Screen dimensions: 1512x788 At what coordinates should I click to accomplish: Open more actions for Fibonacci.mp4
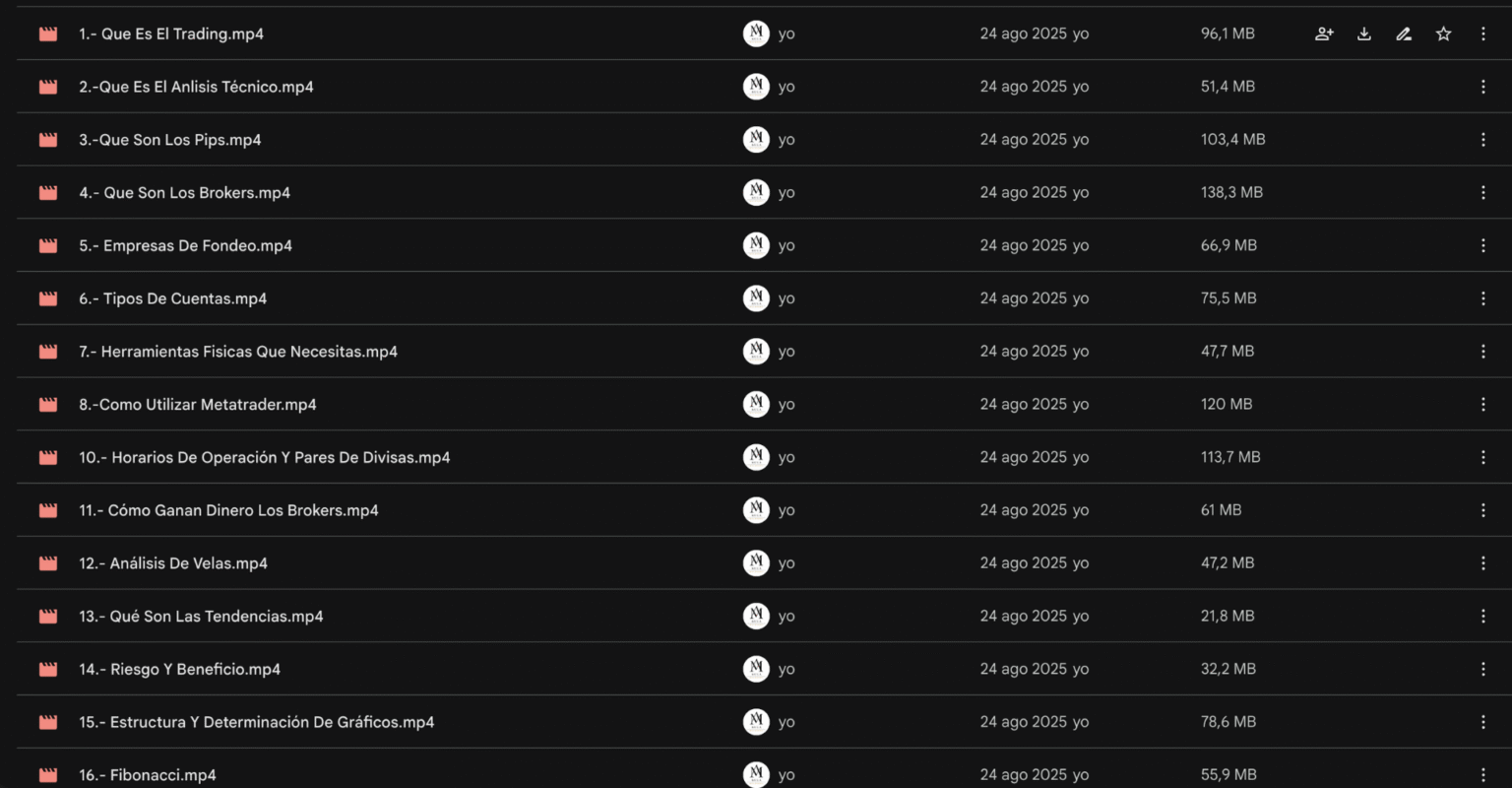click(x=1482, y=775)
